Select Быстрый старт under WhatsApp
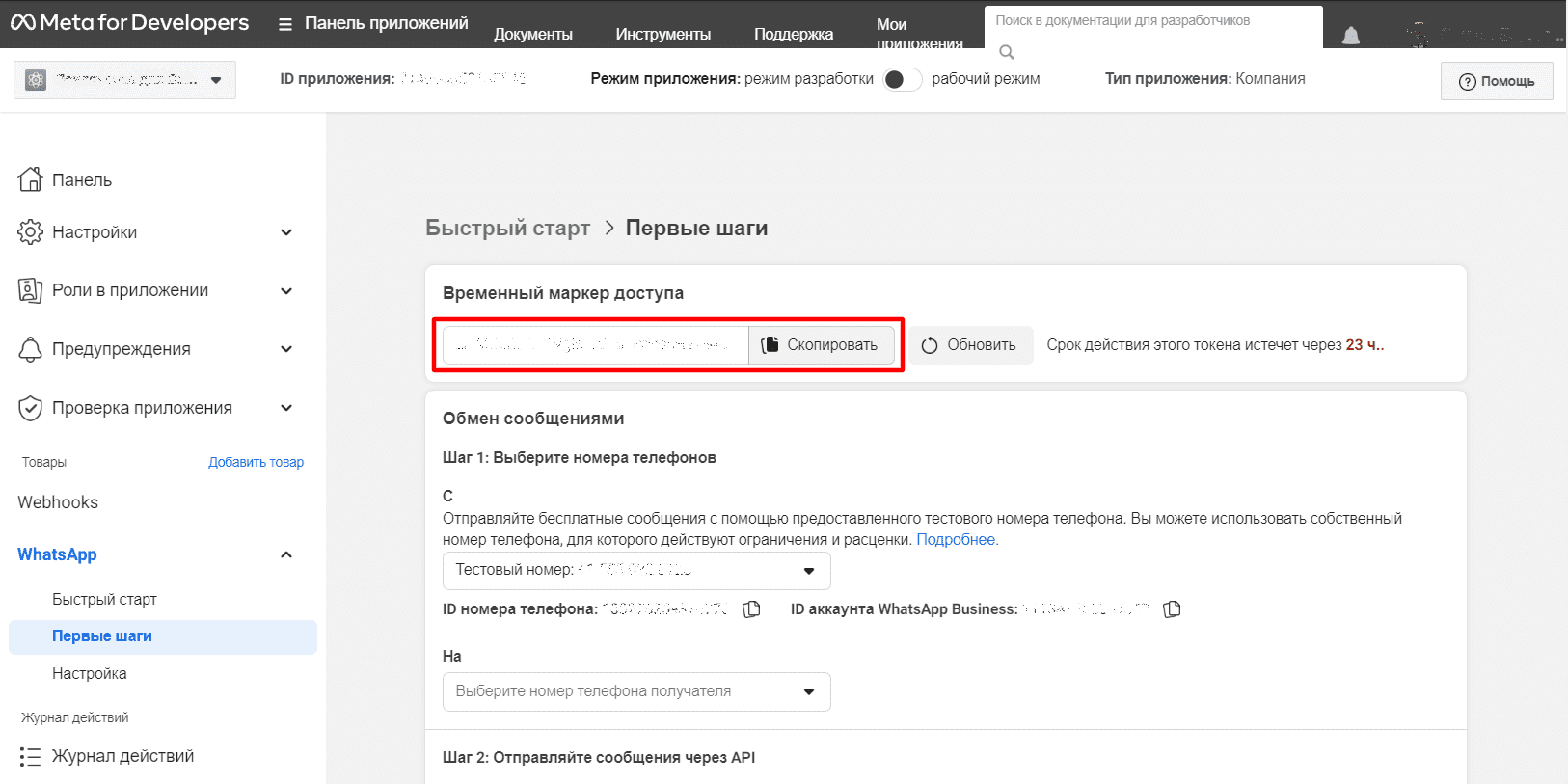 pyautogui.click(x=104, y=599)
